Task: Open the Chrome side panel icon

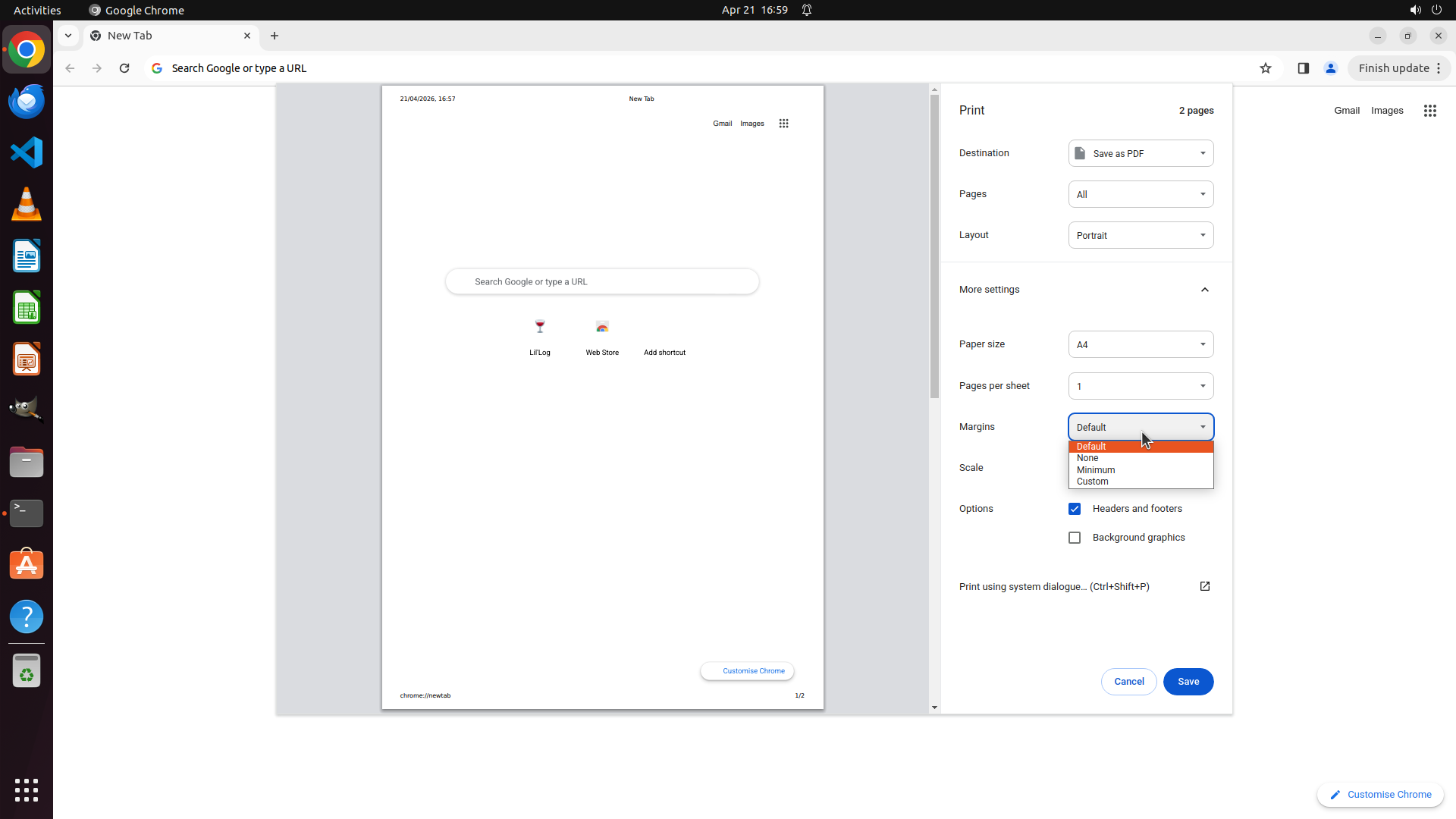Action: pyautogui.click(x=1303, y=68)
